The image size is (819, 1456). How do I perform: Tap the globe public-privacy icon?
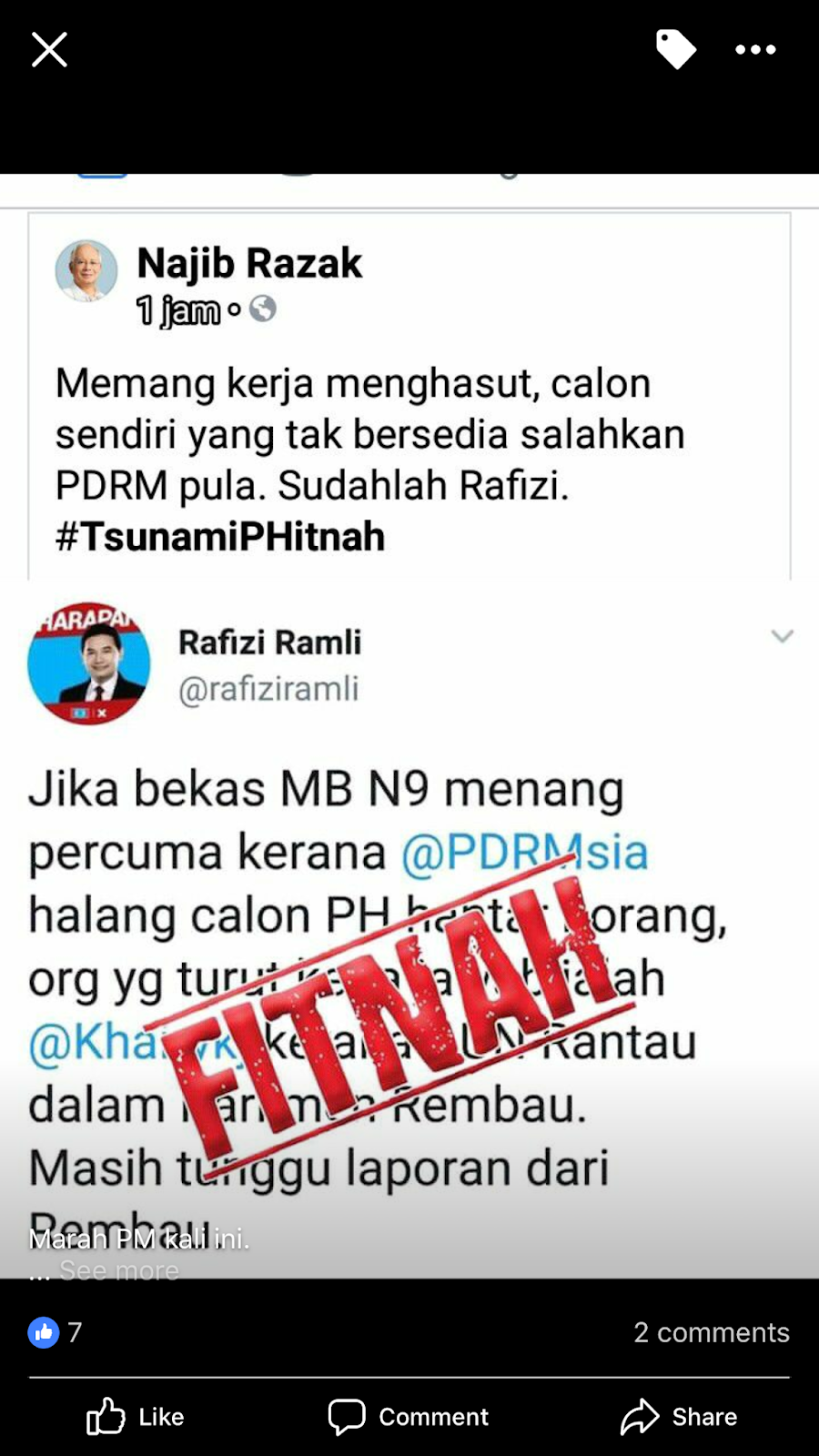262,309
